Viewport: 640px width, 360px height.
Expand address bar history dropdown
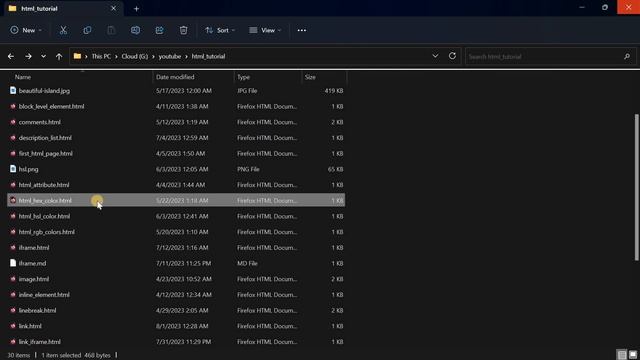(436, 56)
